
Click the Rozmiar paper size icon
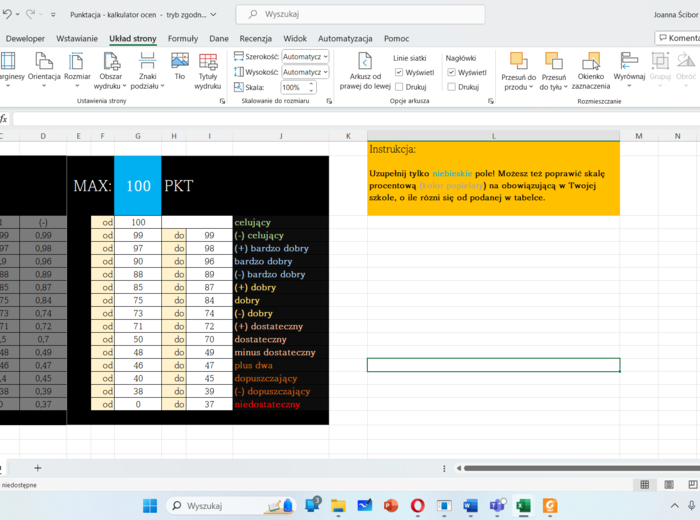(77, 67)
